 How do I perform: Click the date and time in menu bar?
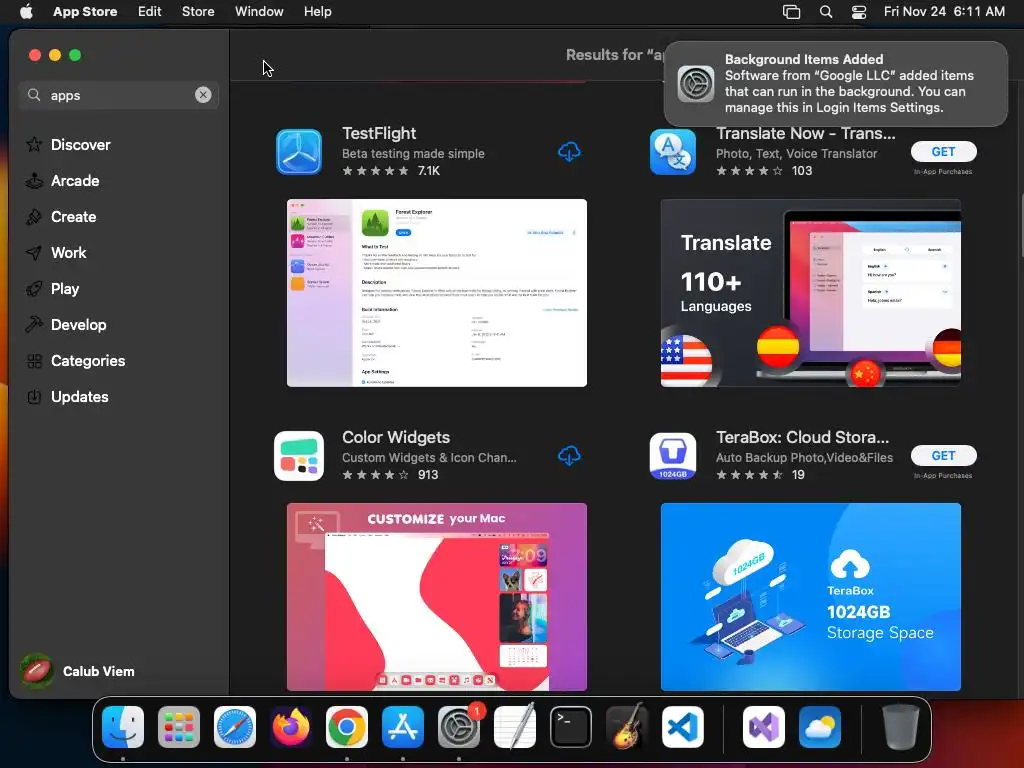click(944, 11)
